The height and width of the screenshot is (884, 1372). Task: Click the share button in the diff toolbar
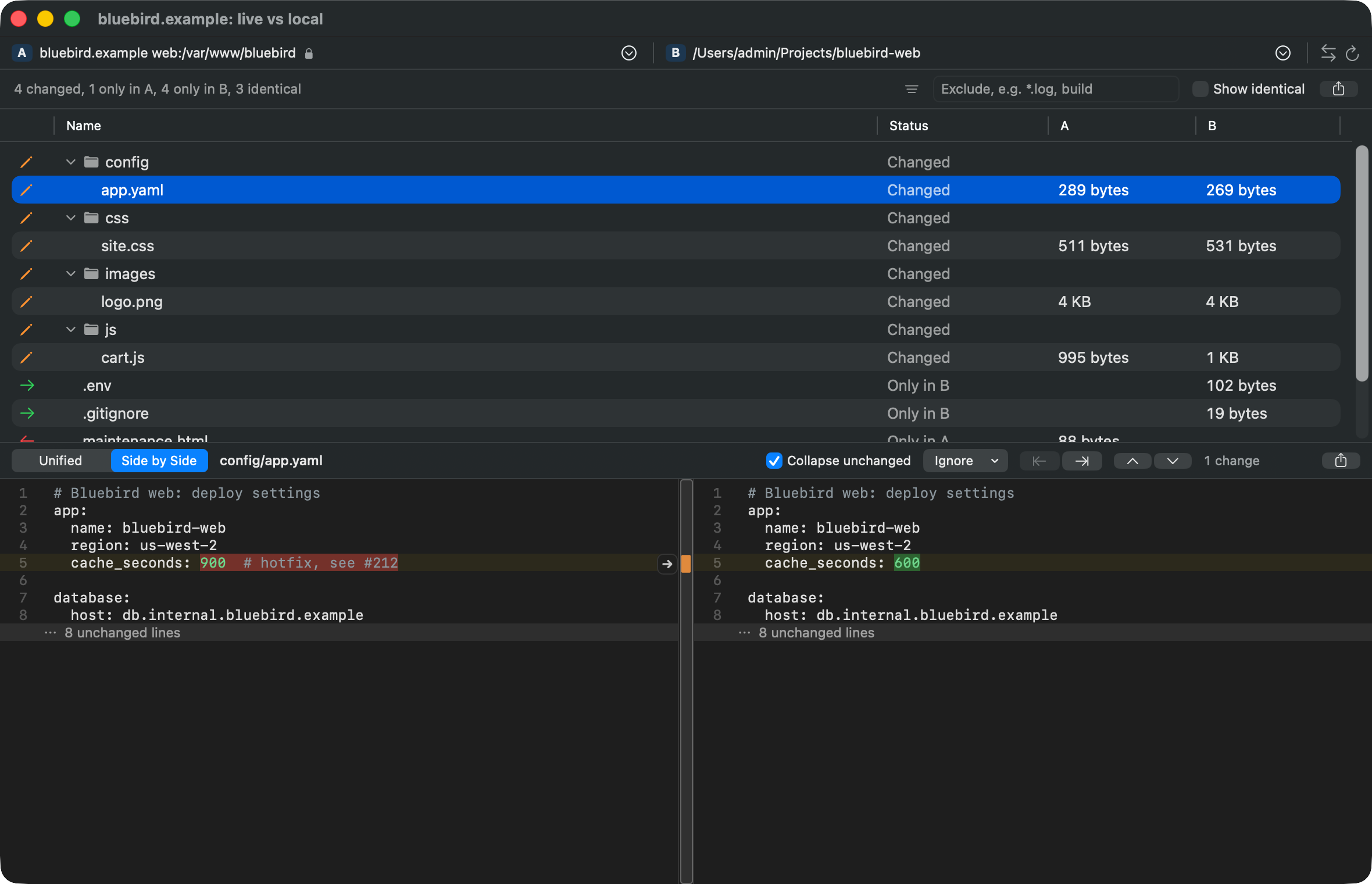tap(1341, 461)
